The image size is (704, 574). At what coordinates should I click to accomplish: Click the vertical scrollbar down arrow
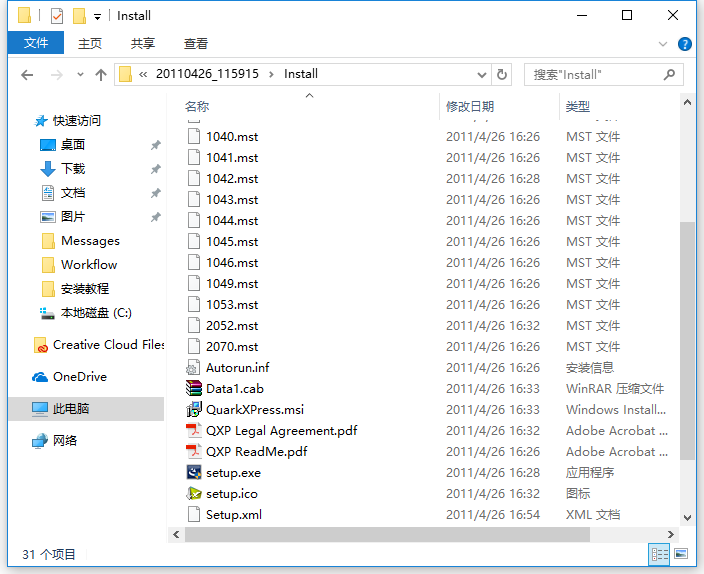687,517
